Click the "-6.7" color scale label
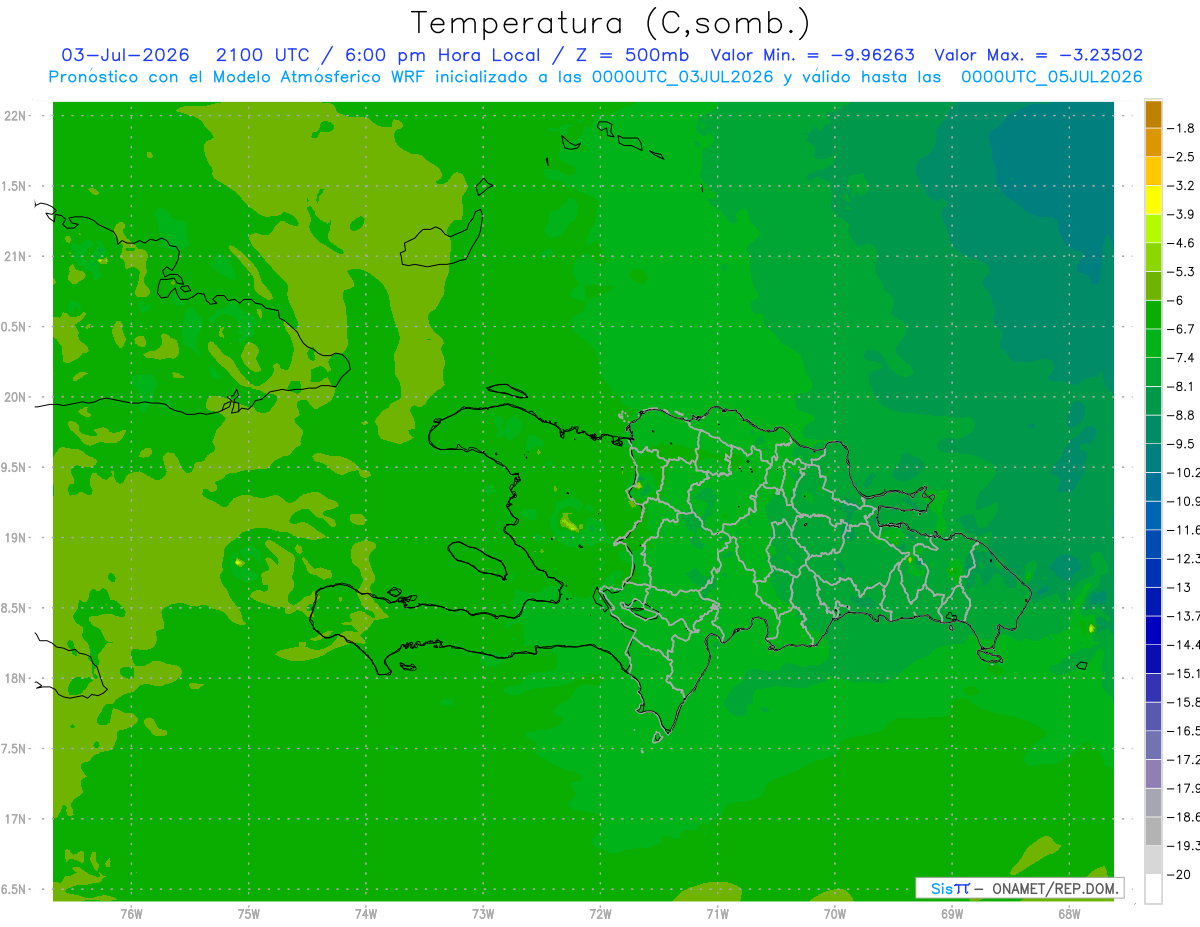1200x927 pixels. pyautogui.click(x=1181, y=329)
